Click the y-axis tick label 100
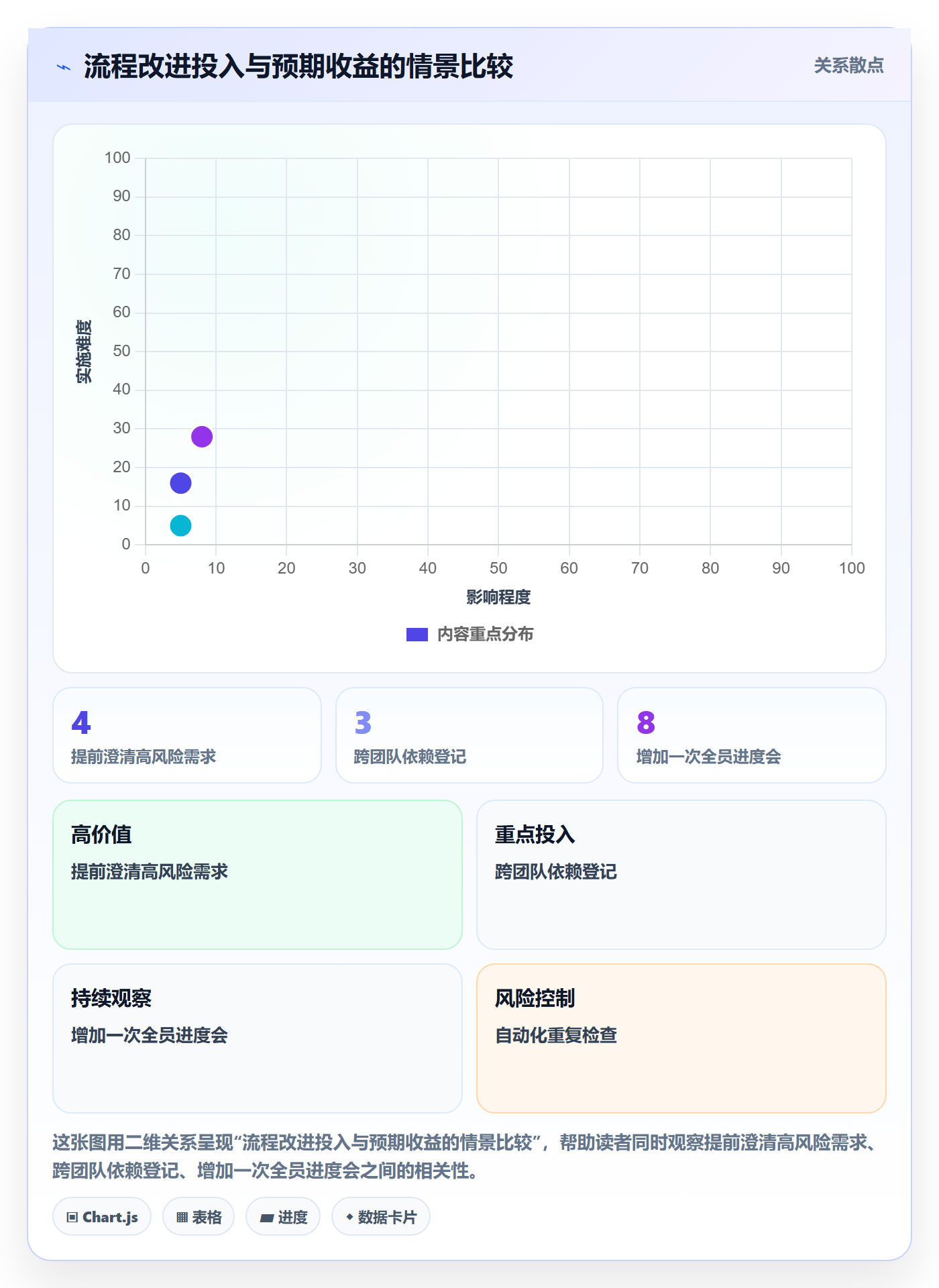Image resolution: width=939 pixels, height=1288 pixels. (117, 158)
